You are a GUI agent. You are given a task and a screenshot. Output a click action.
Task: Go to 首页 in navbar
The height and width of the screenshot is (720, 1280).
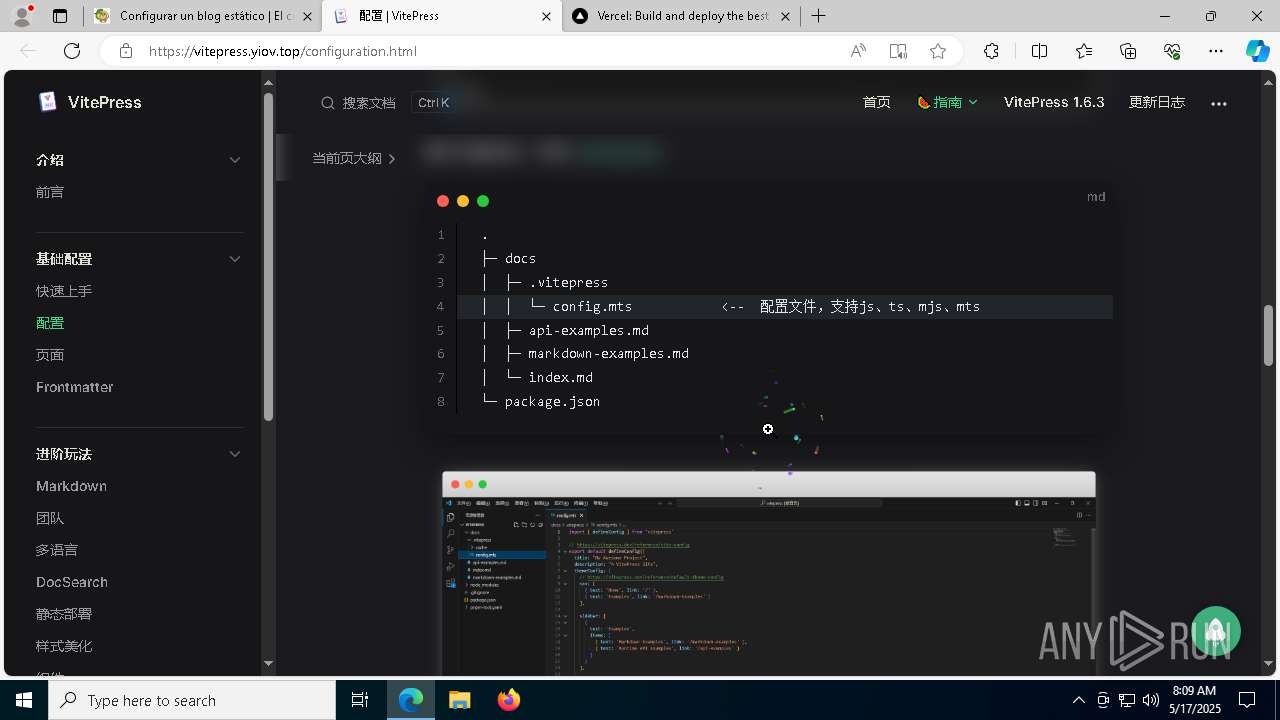[x=876, y=102]
